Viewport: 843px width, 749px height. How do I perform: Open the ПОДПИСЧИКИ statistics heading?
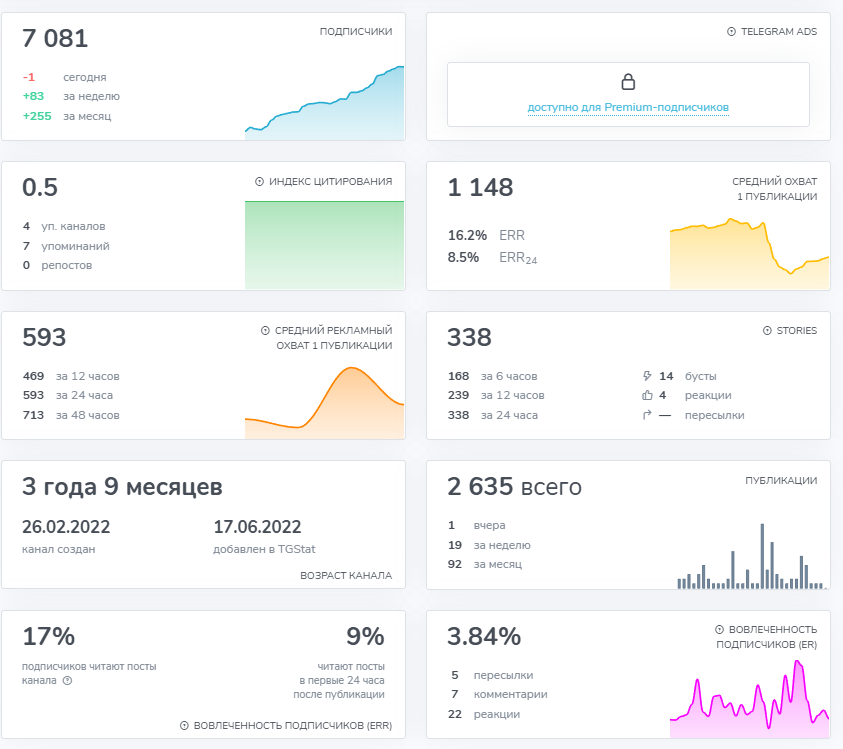click(x=355, y=32)
